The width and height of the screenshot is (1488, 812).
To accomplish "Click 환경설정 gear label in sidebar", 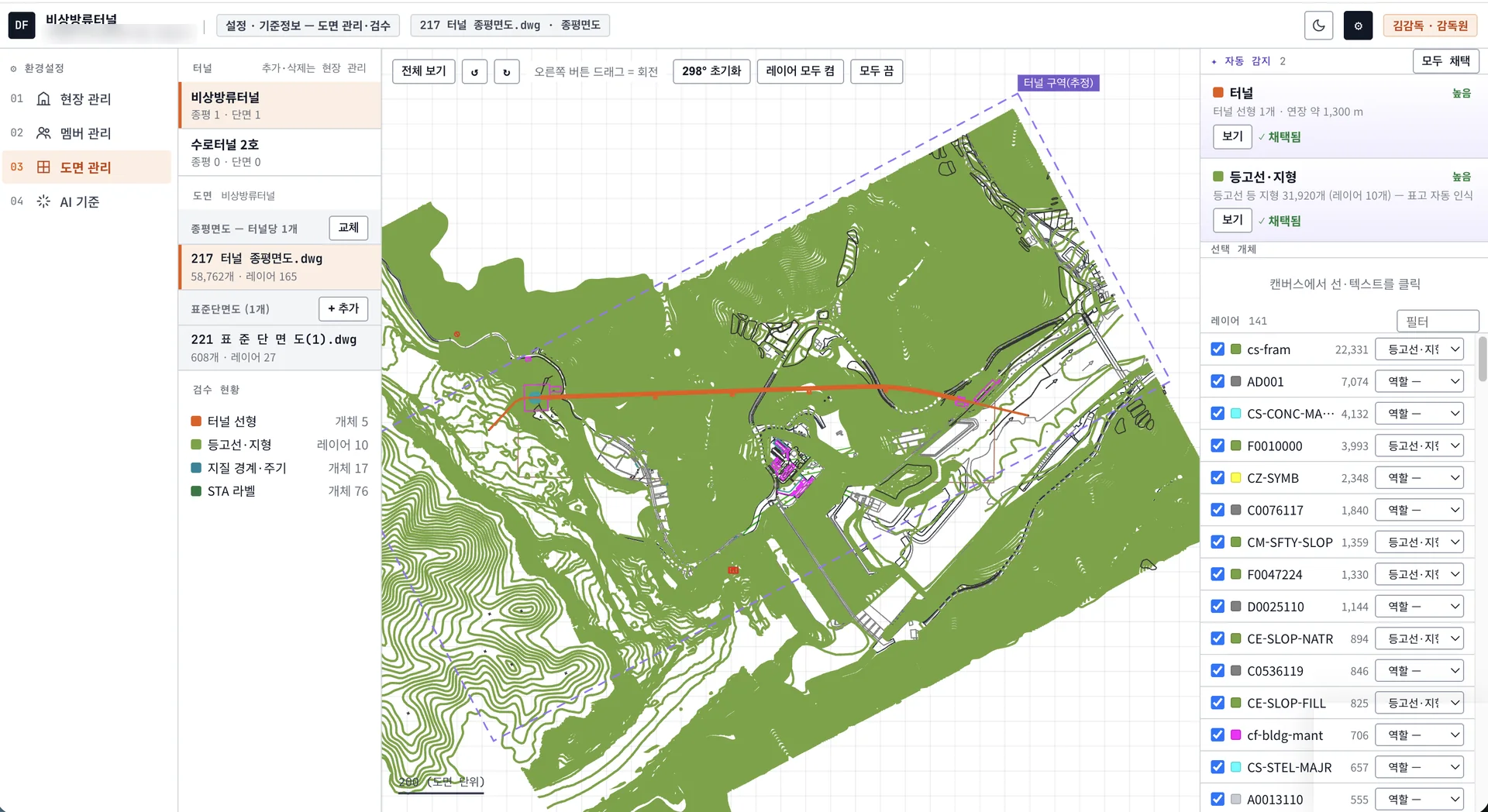I will tap(37, 68).
